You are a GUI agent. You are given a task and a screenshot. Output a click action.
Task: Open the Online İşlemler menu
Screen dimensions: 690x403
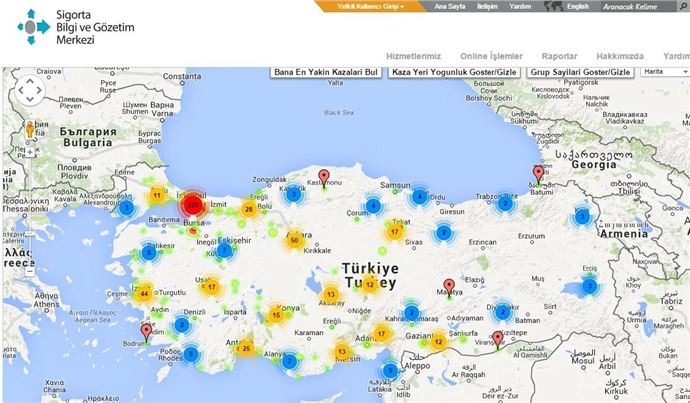coord(491,56)
